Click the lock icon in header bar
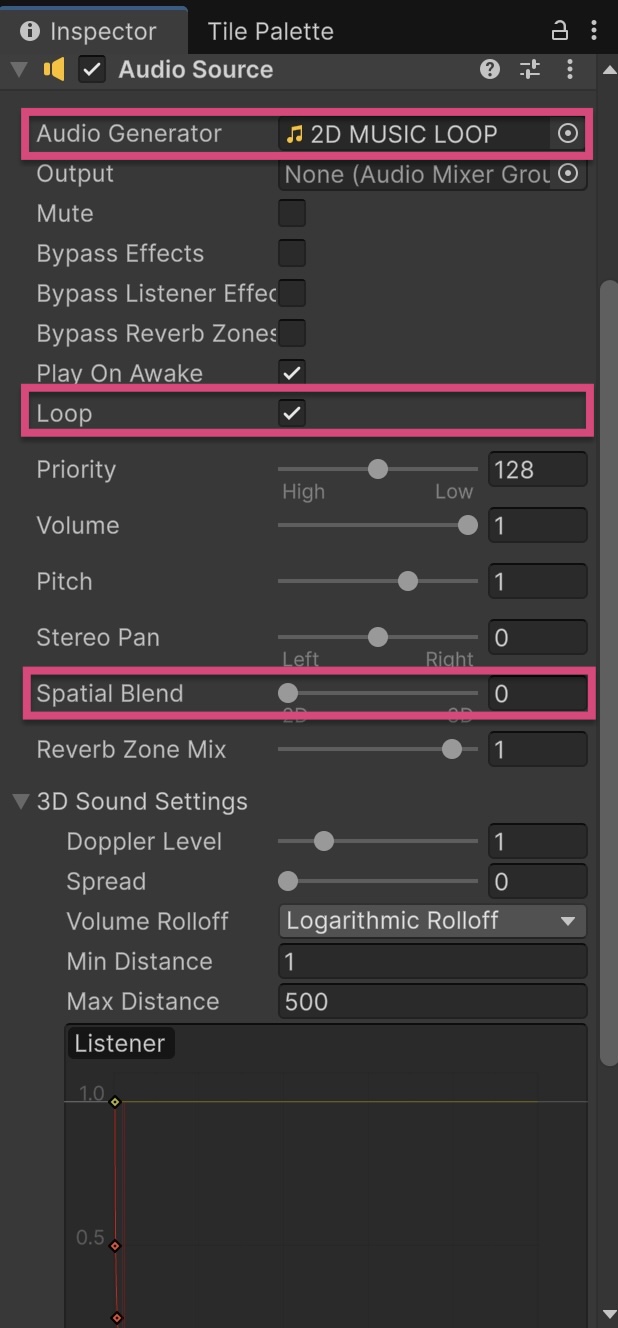 click(x=559, y=30)
